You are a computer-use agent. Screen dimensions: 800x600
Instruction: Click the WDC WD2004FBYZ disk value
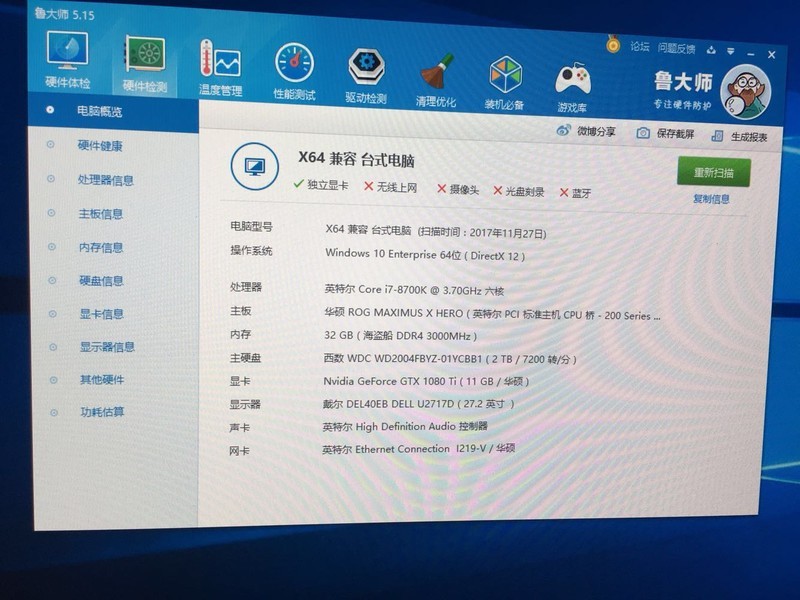[450, 359]
